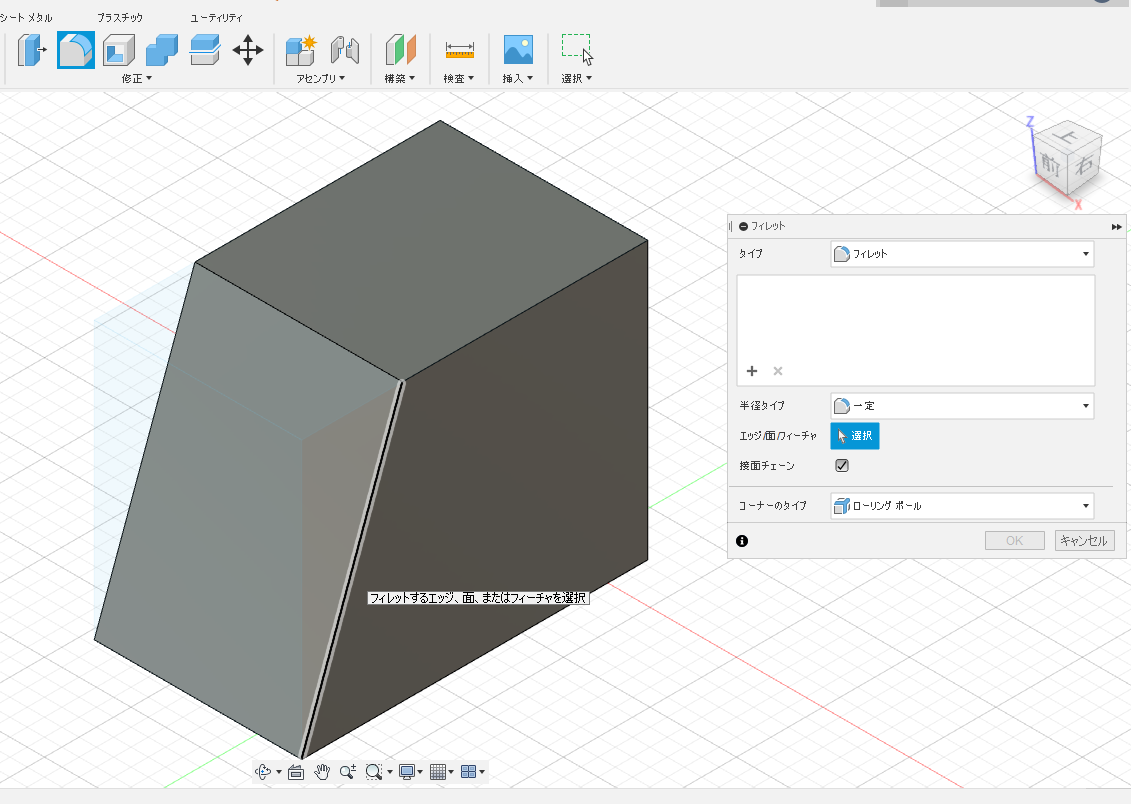Expand the Zoom Window options arrow

click(x=390, y=772)
